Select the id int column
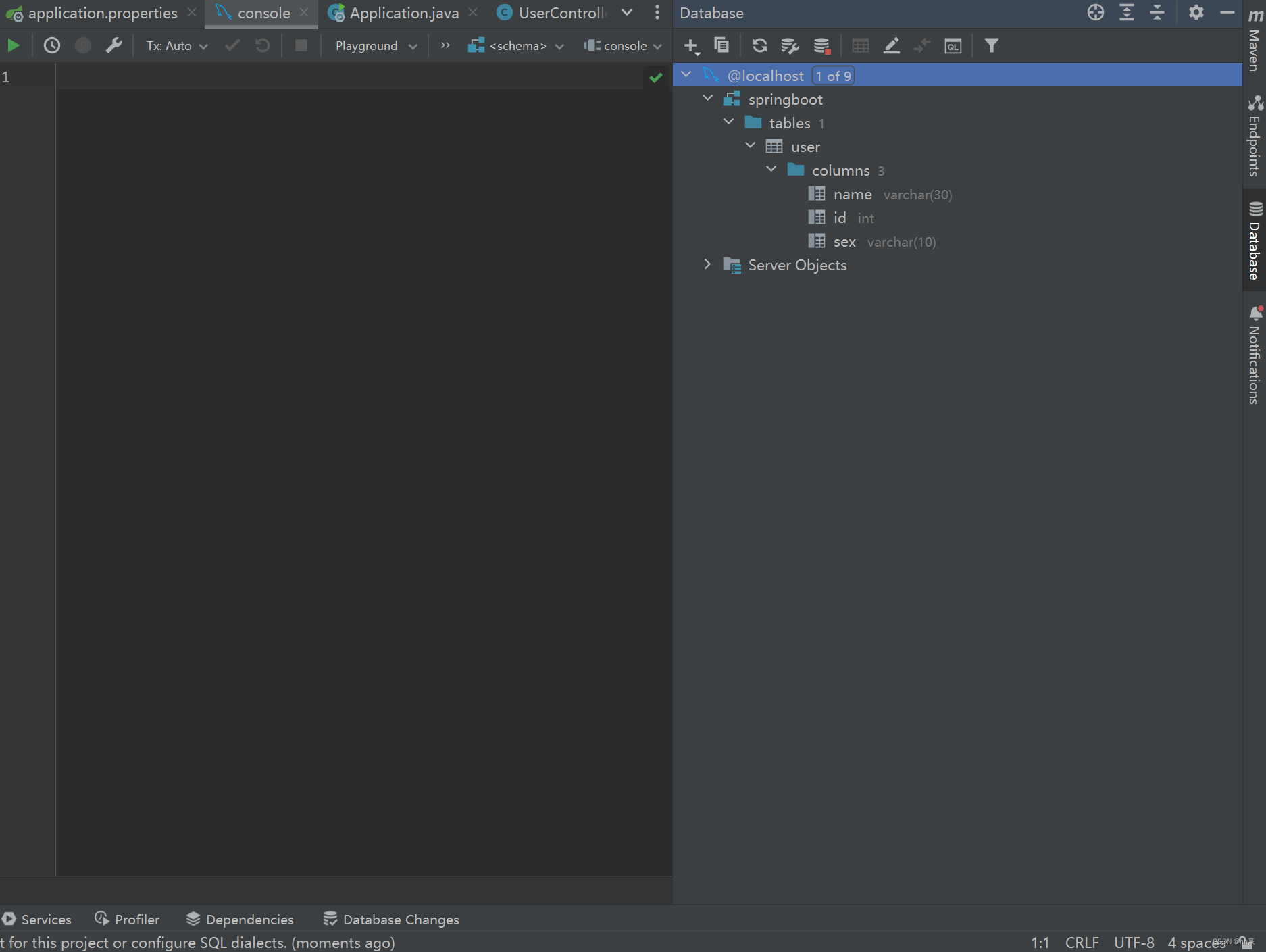1266x952 pixels. [841, 218]
